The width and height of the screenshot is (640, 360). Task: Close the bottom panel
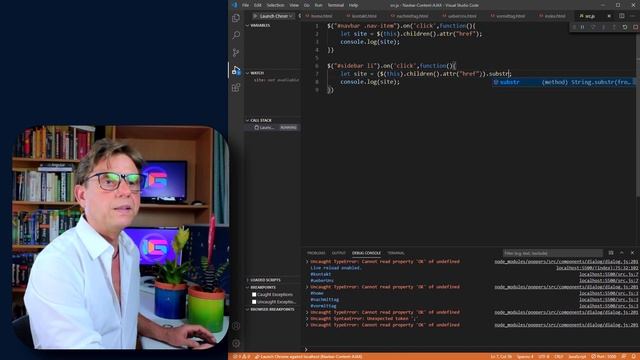tap(632, 253)
